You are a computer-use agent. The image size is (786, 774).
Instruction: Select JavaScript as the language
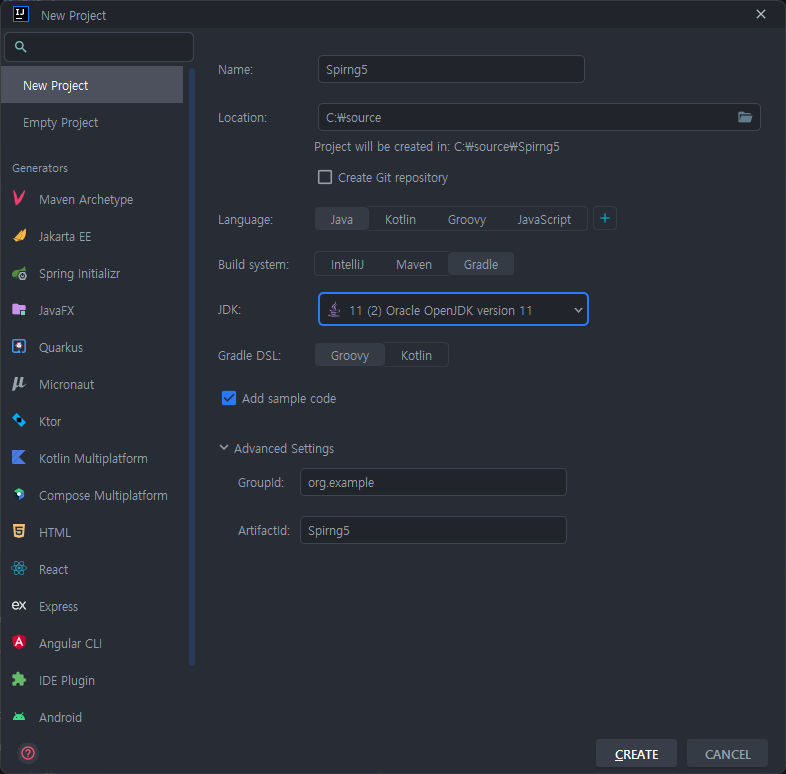pos(544,219)
